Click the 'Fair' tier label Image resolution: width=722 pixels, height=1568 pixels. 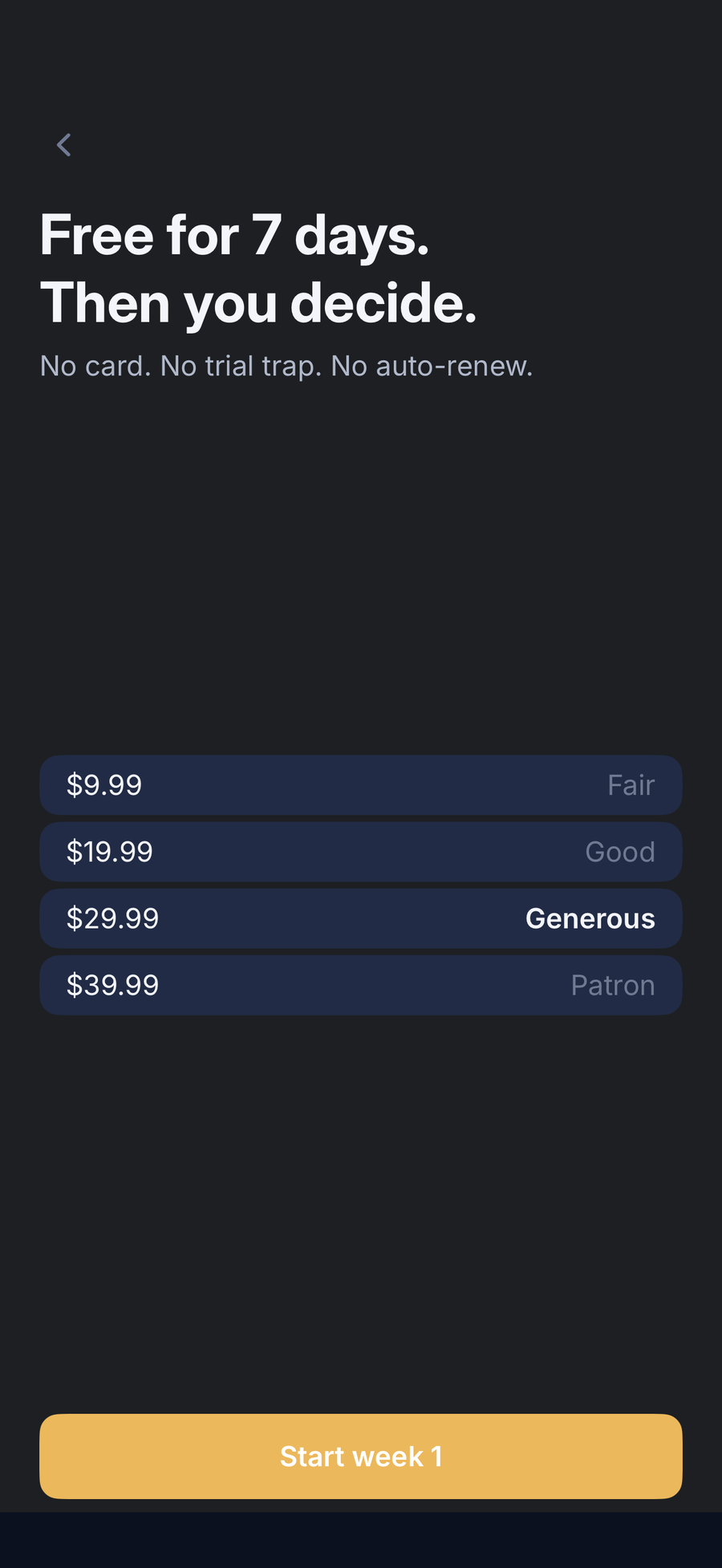click(631, 785)
